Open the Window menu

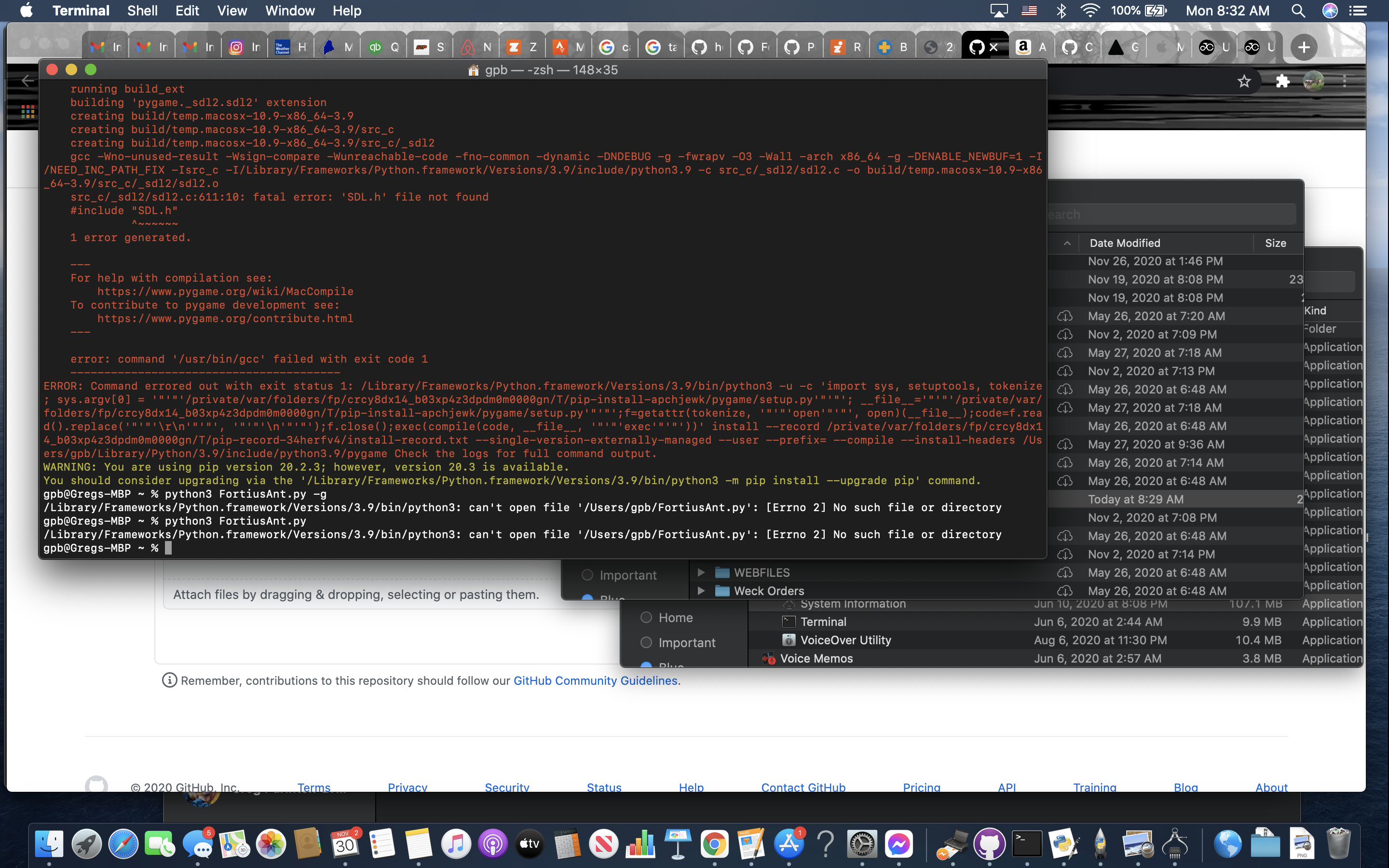289,10
